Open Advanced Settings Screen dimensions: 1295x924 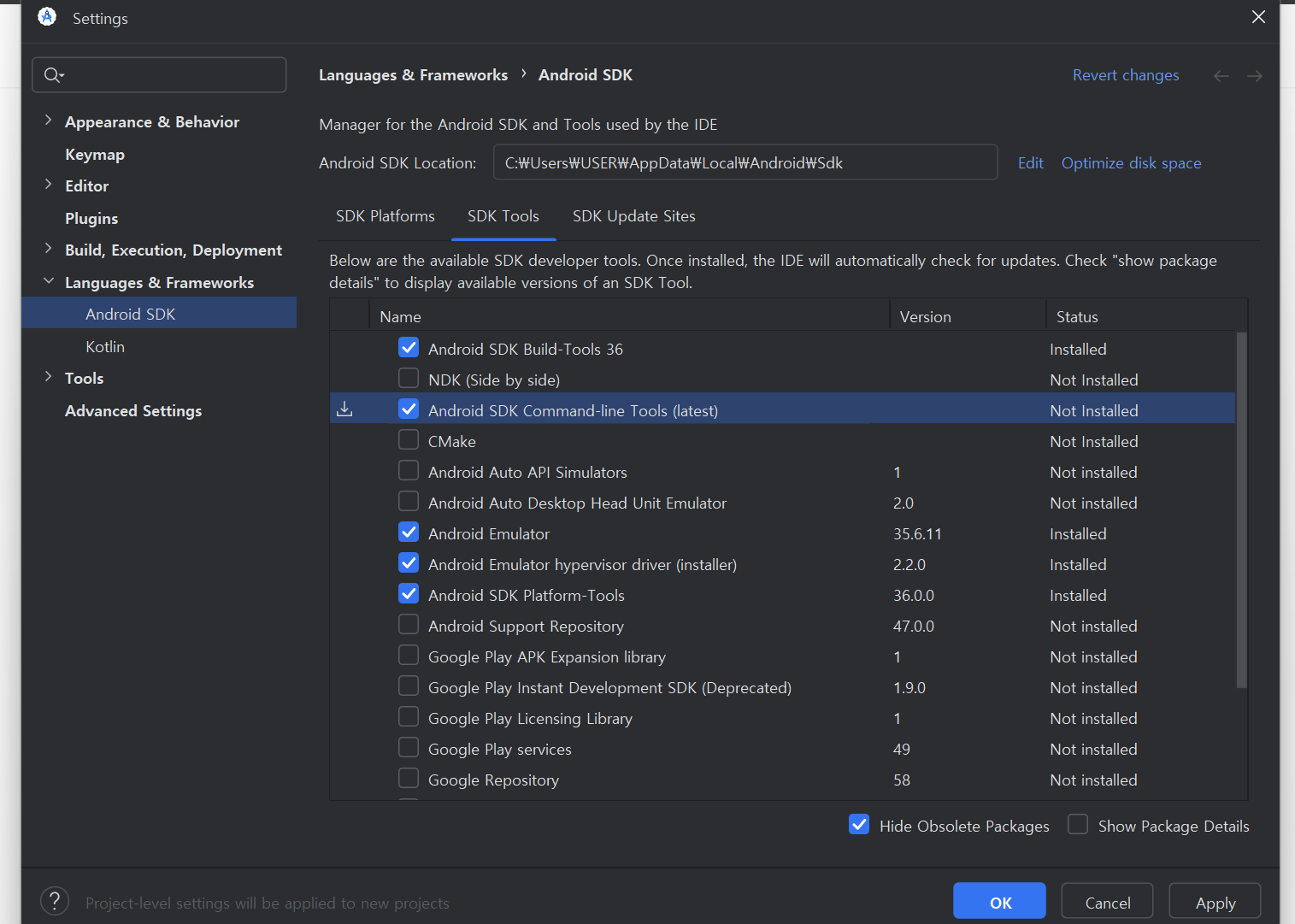(x=133, y=411)
